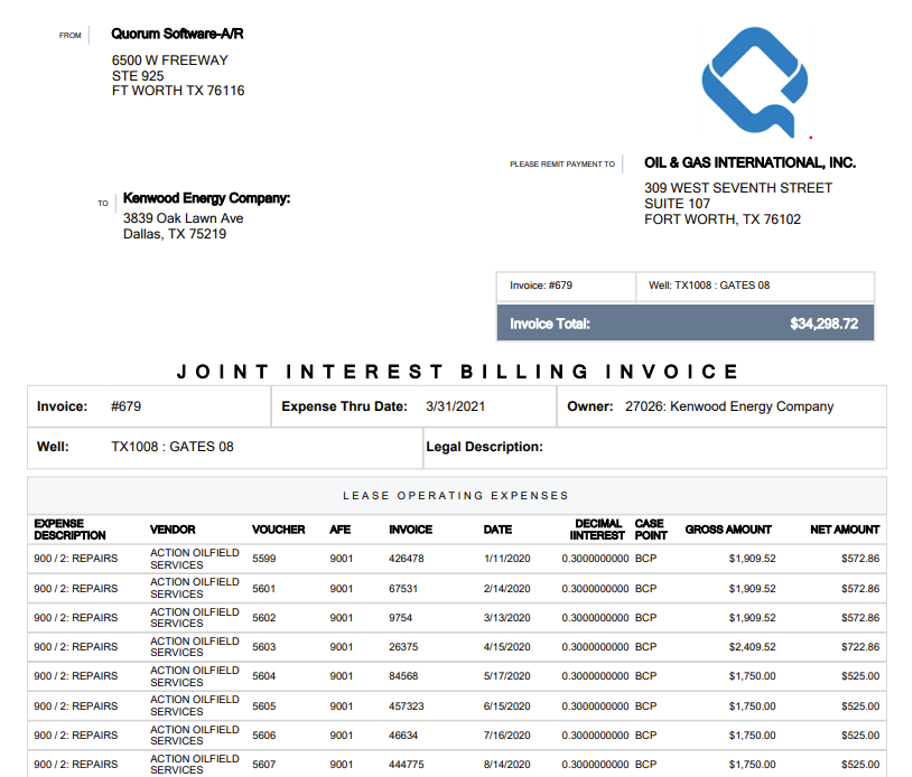
Task: Select the Expense Thru Date value 3/31/2021
Action: (455, 407)
